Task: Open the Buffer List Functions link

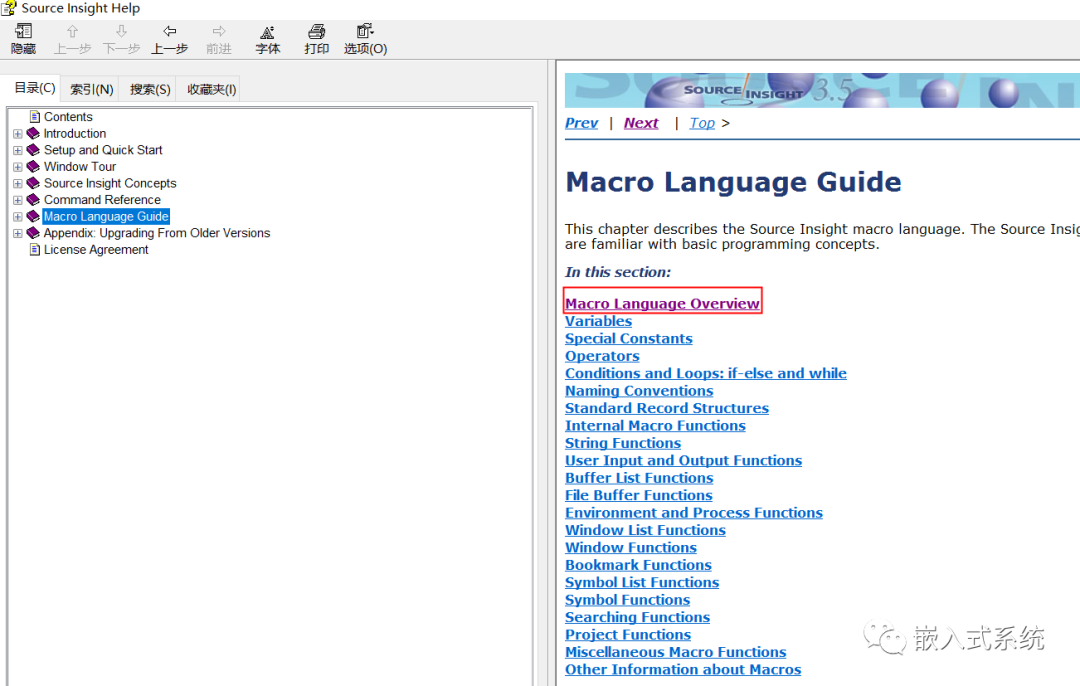Action: 639,477
